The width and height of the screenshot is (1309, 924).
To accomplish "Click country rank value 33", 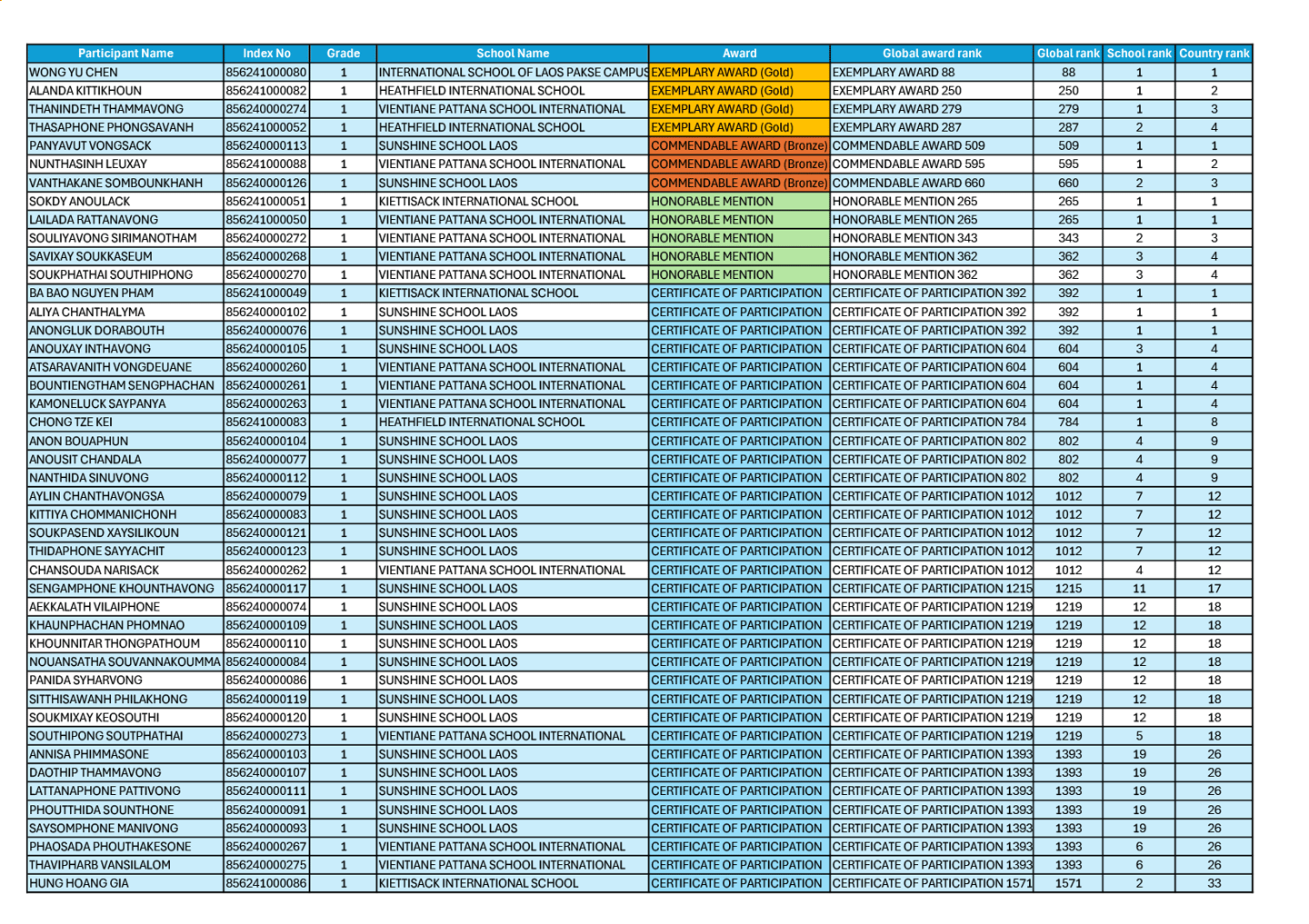I will (x=1214, y=883).
